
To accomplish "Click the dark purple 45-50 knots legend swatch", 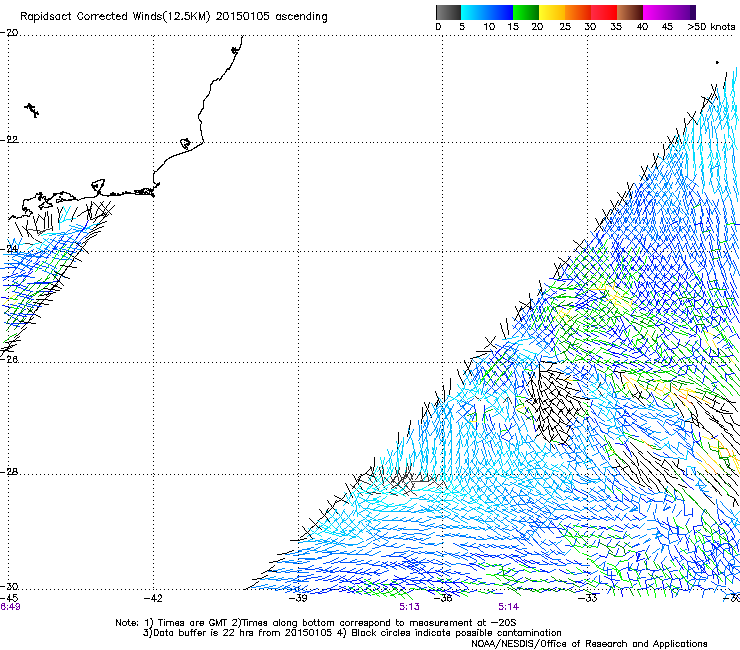I will [682, 12].
